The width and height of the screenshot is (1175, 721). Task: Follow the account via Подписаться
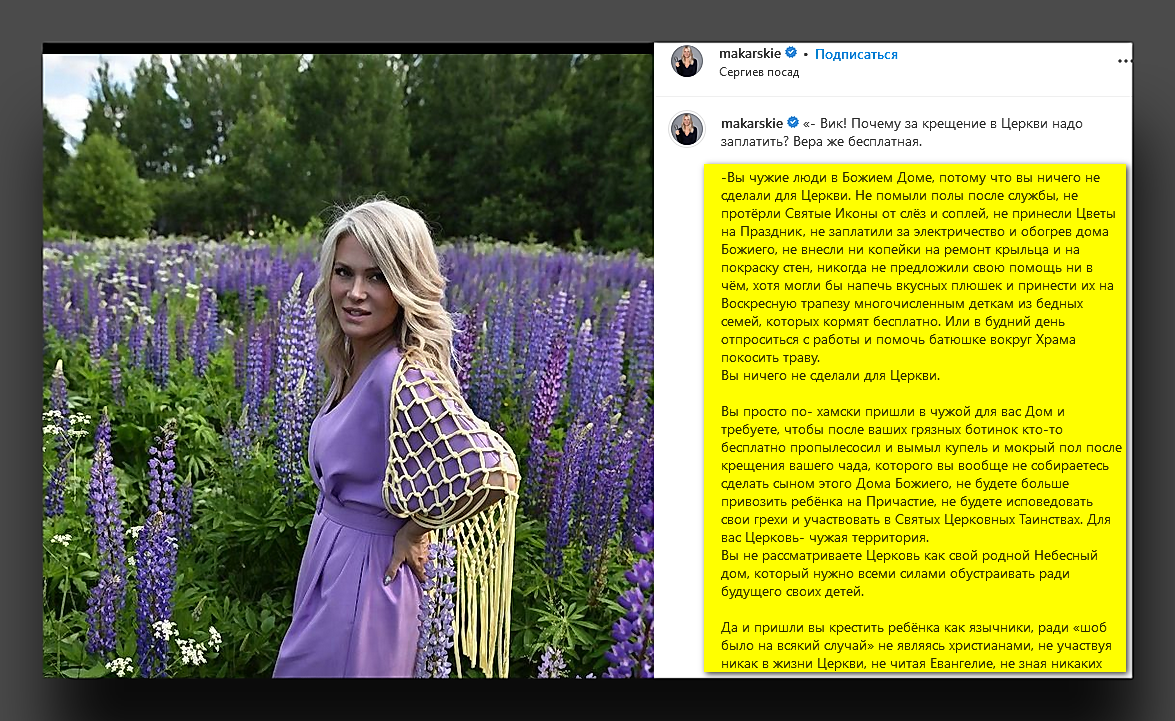click(x=856, y=54)
